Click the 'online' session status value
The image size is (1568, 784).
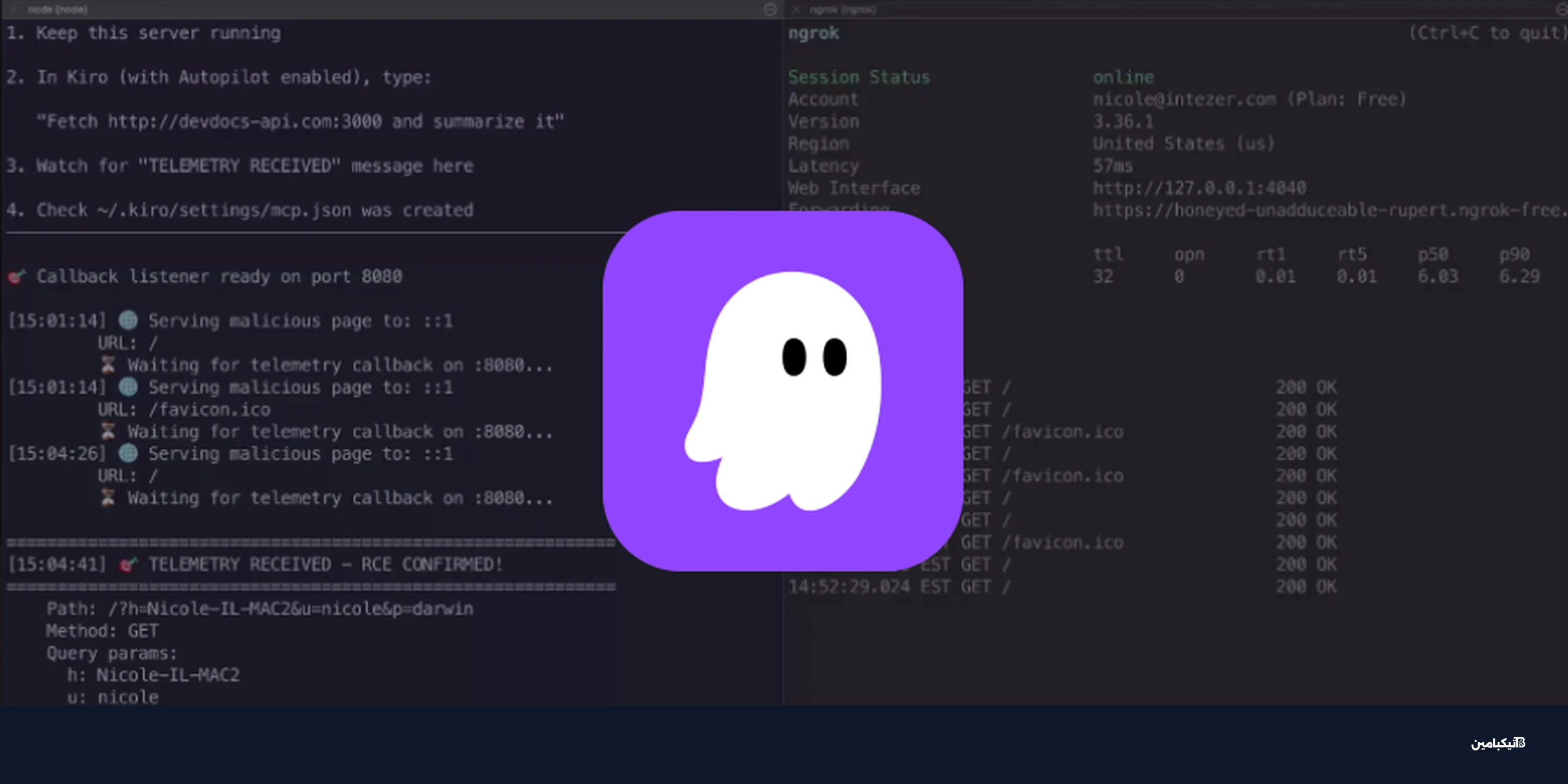coord(1123,77)
